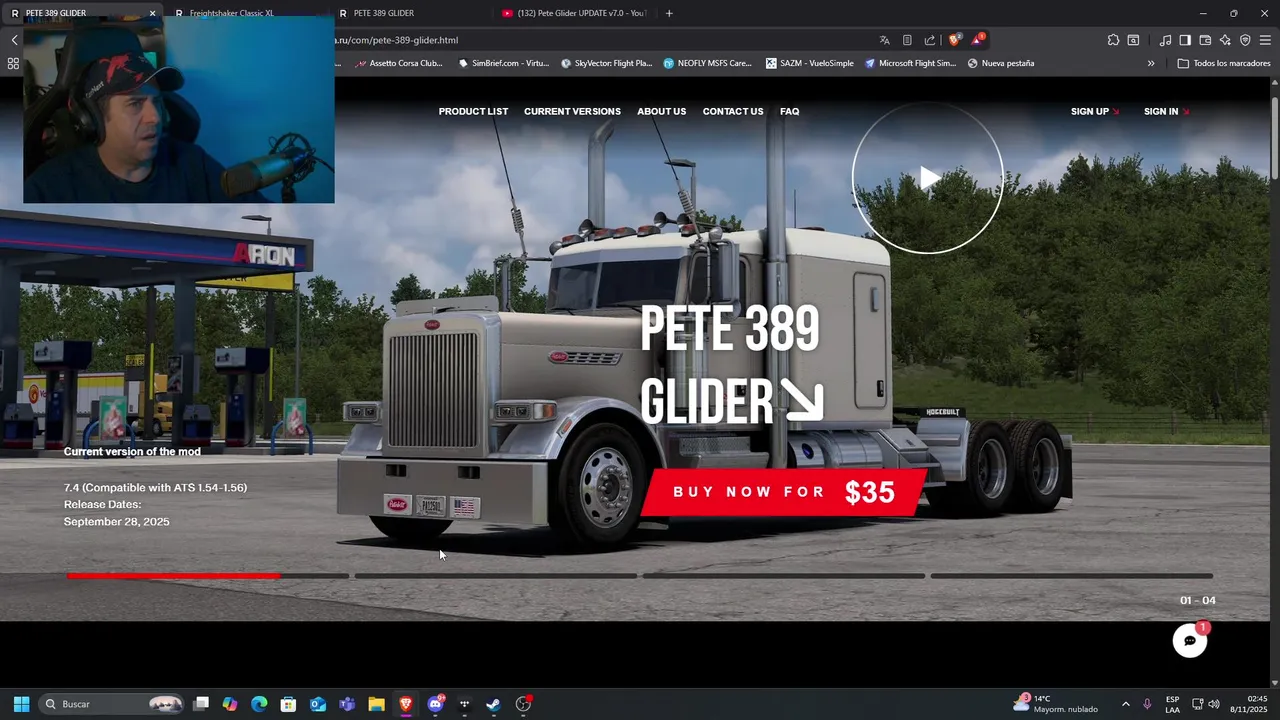This screenshot has height=720, width=1280.
Task: Show hidden system tray icons
Action: pos(1125,704)
